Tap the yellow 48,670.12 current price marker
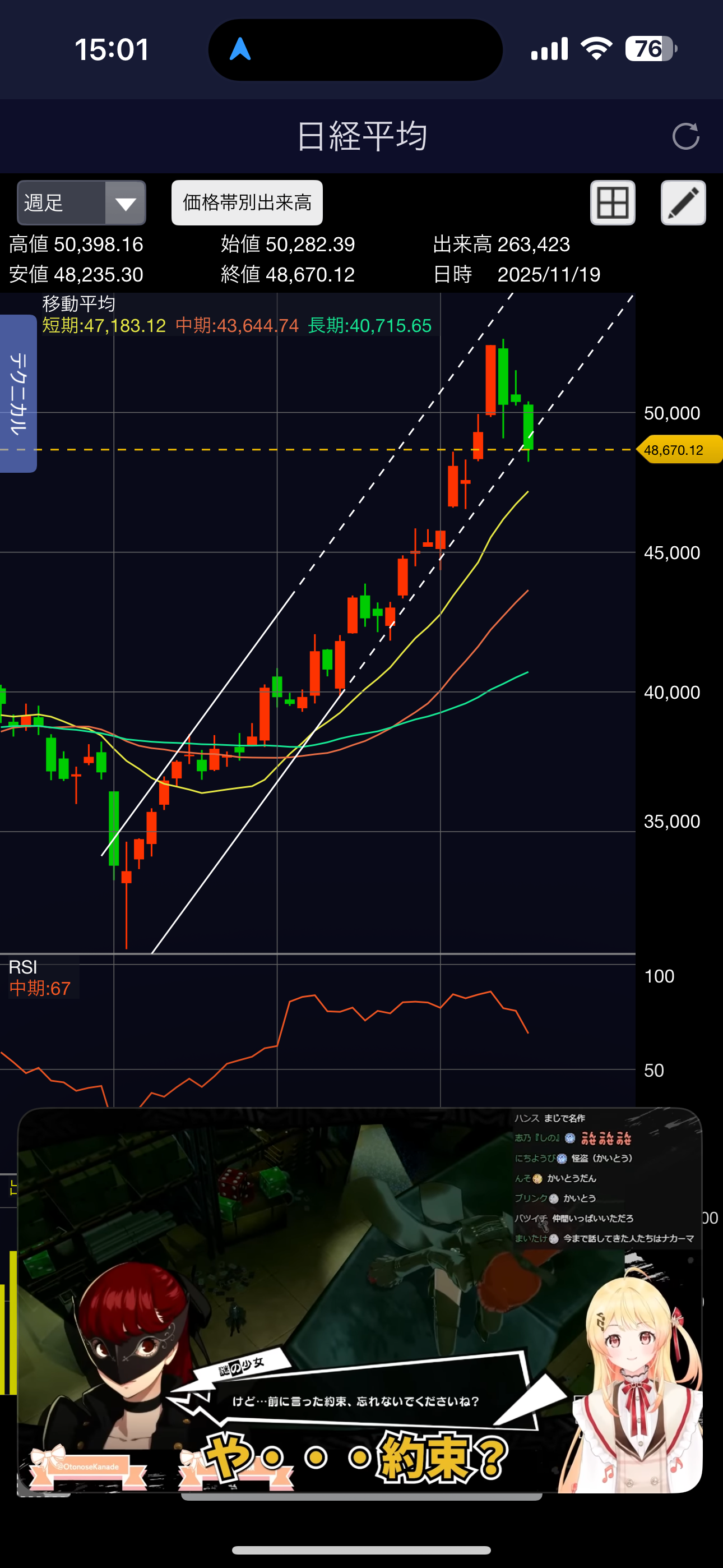Image resolution: width=723 pixels, height=1568 pixels. (x=678, y=450)
